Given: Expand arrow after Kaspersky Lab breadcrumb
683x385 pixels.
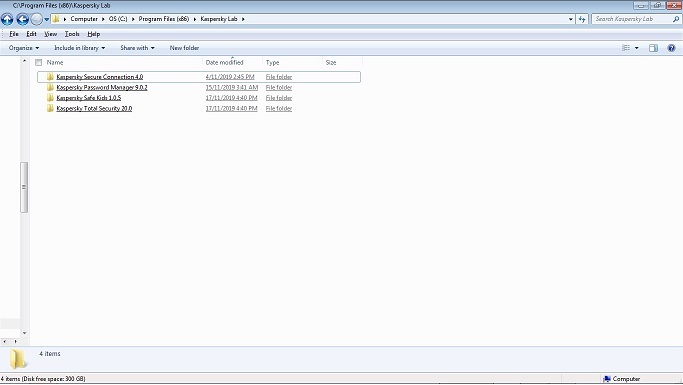Looking at the screenshot, I should click(243, 19).
